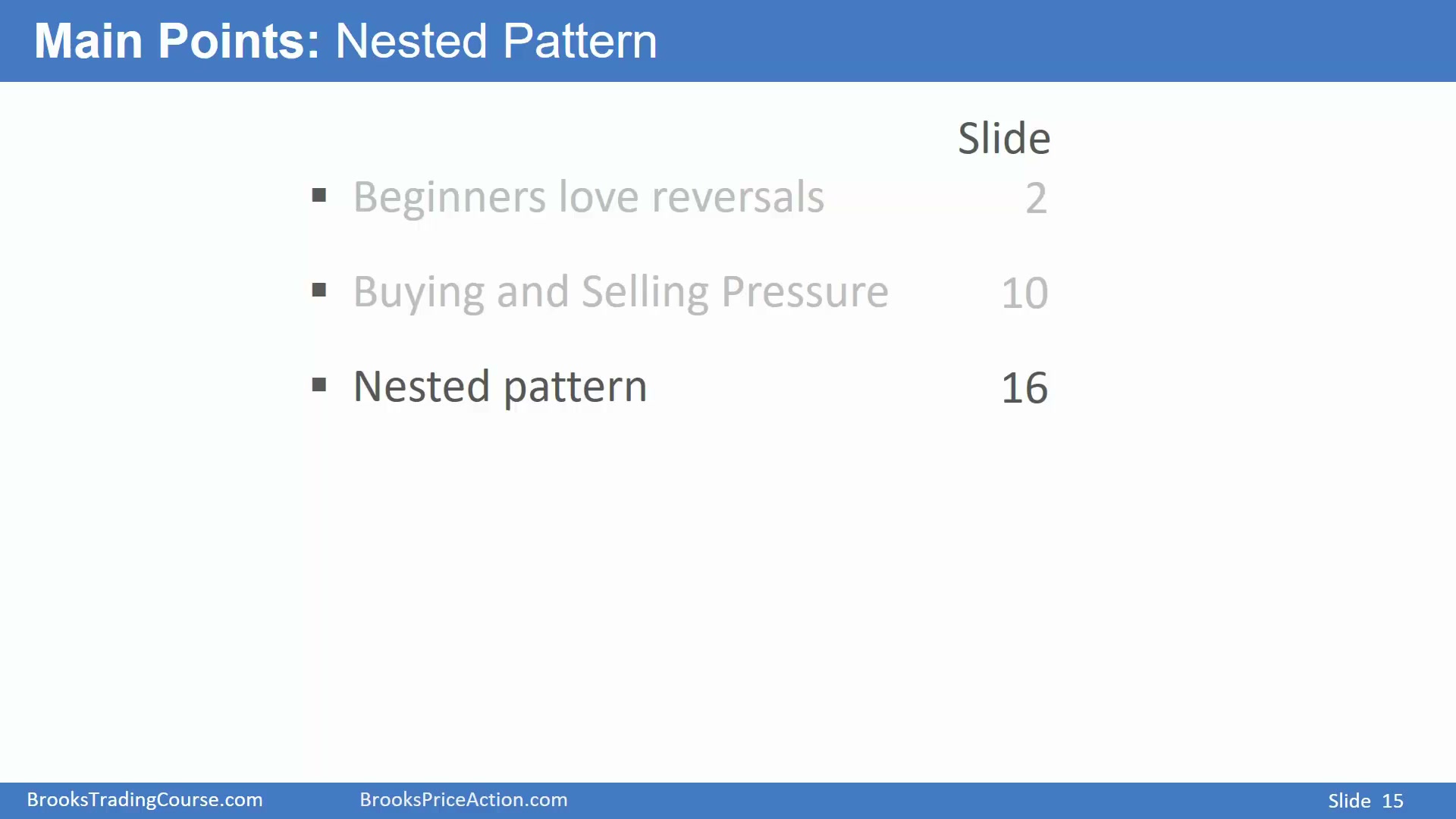
Task: Click the bold 'Main Points:' title text
Action: pyautogui.click(x=177, y=41)
